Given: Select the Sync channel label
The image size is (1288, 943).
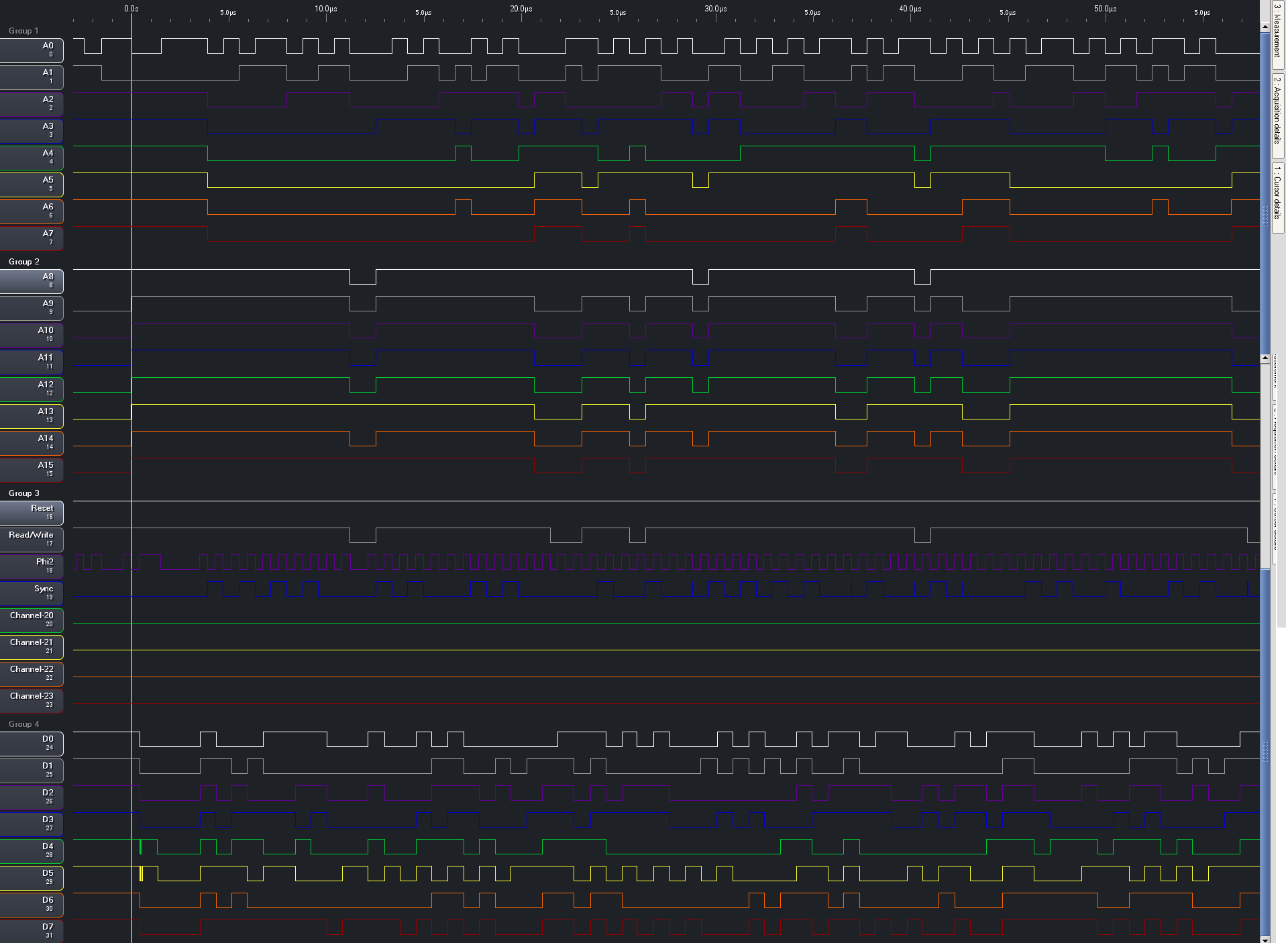Looking at the screenshot, I should pos(32,593).
